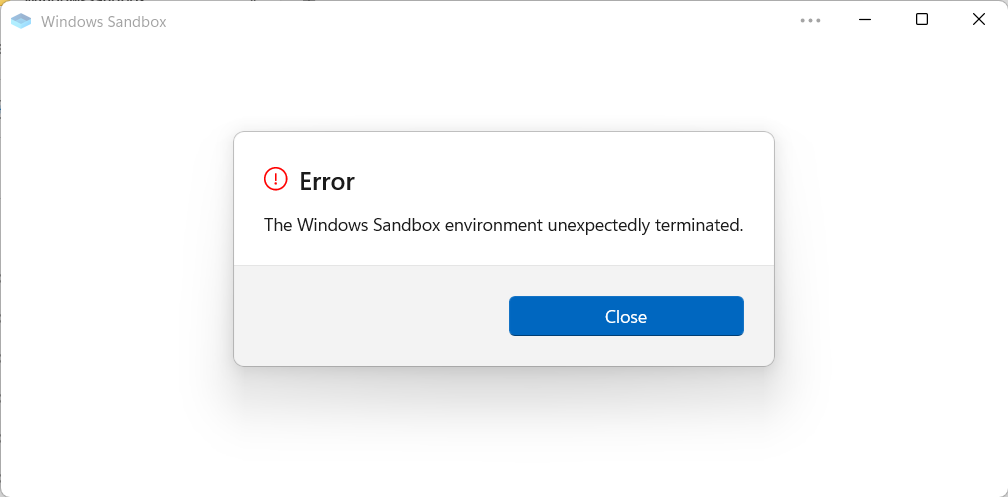Screen dimensions: 1008x497
Task: Click the divider line above the dialog footer
Action: coord(504,265)
